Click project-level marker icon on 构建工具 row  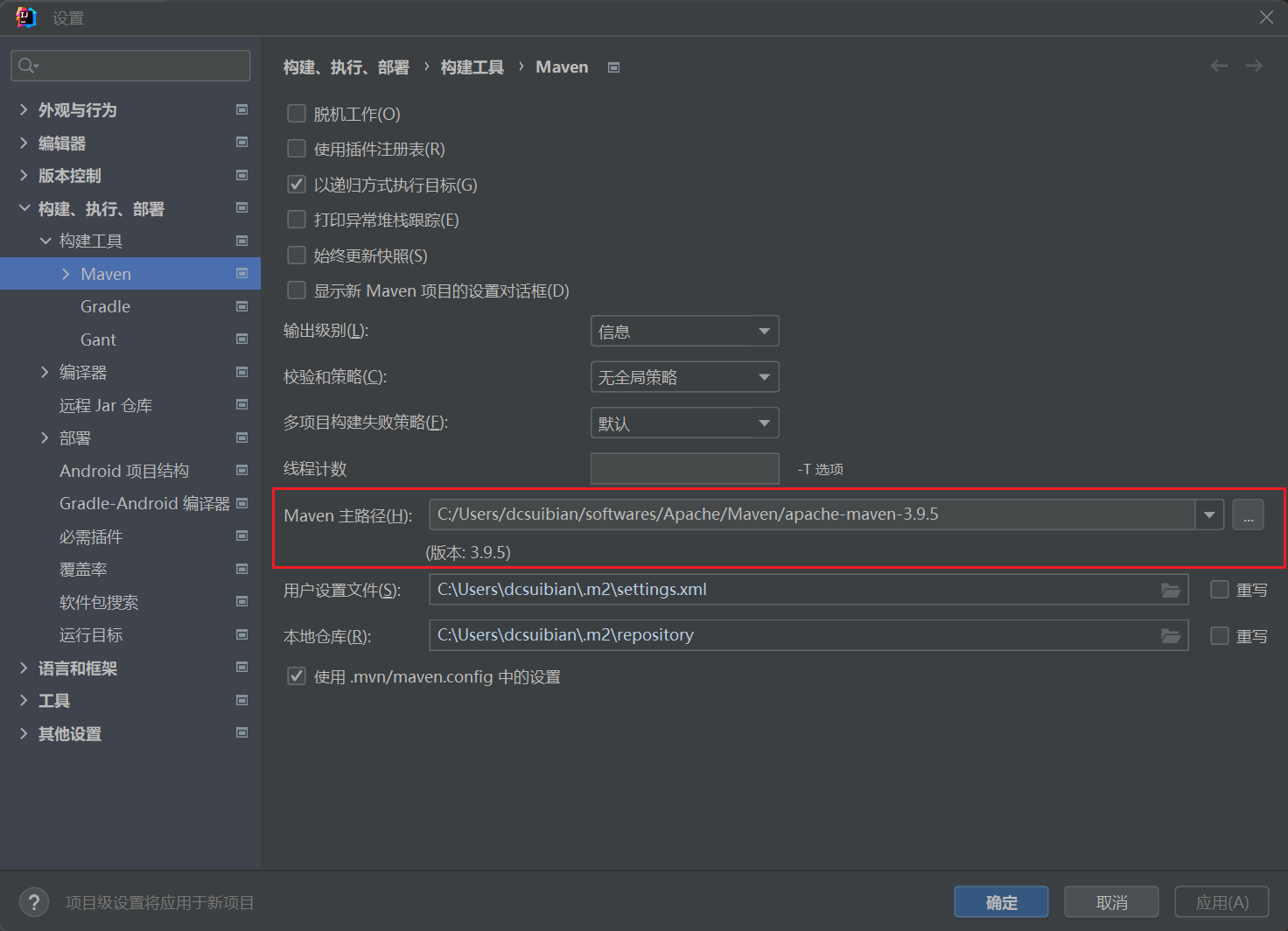[242, 241]
